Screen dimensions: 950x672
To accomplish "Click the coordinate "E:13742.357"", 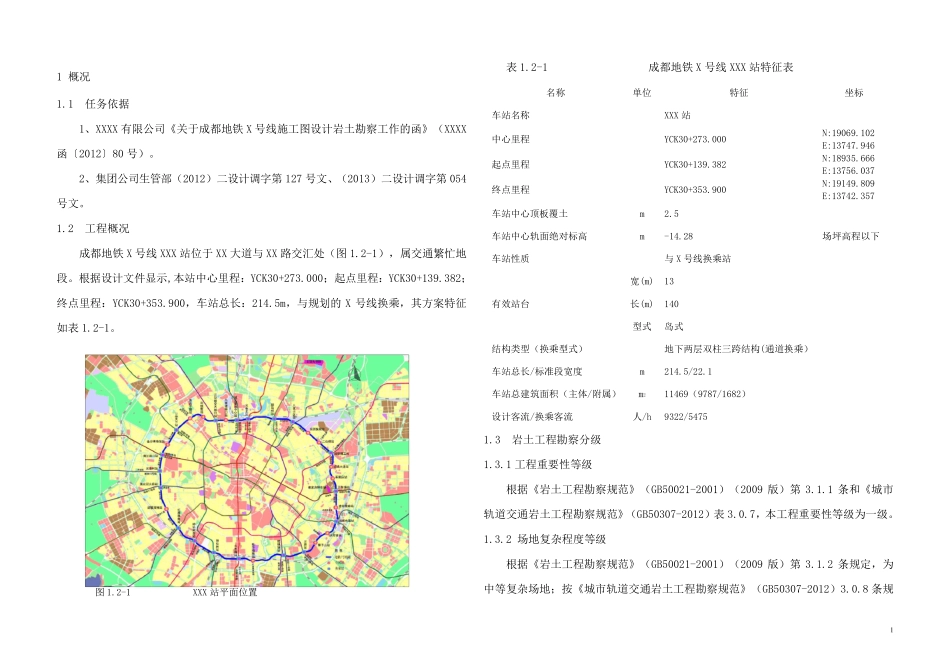I will point(848,196).
